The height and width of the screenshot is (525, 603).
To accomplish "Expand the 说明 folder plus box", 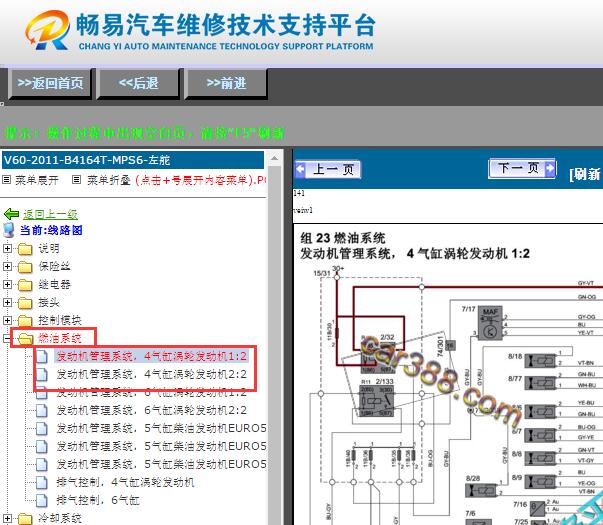I will pos(7,248).
